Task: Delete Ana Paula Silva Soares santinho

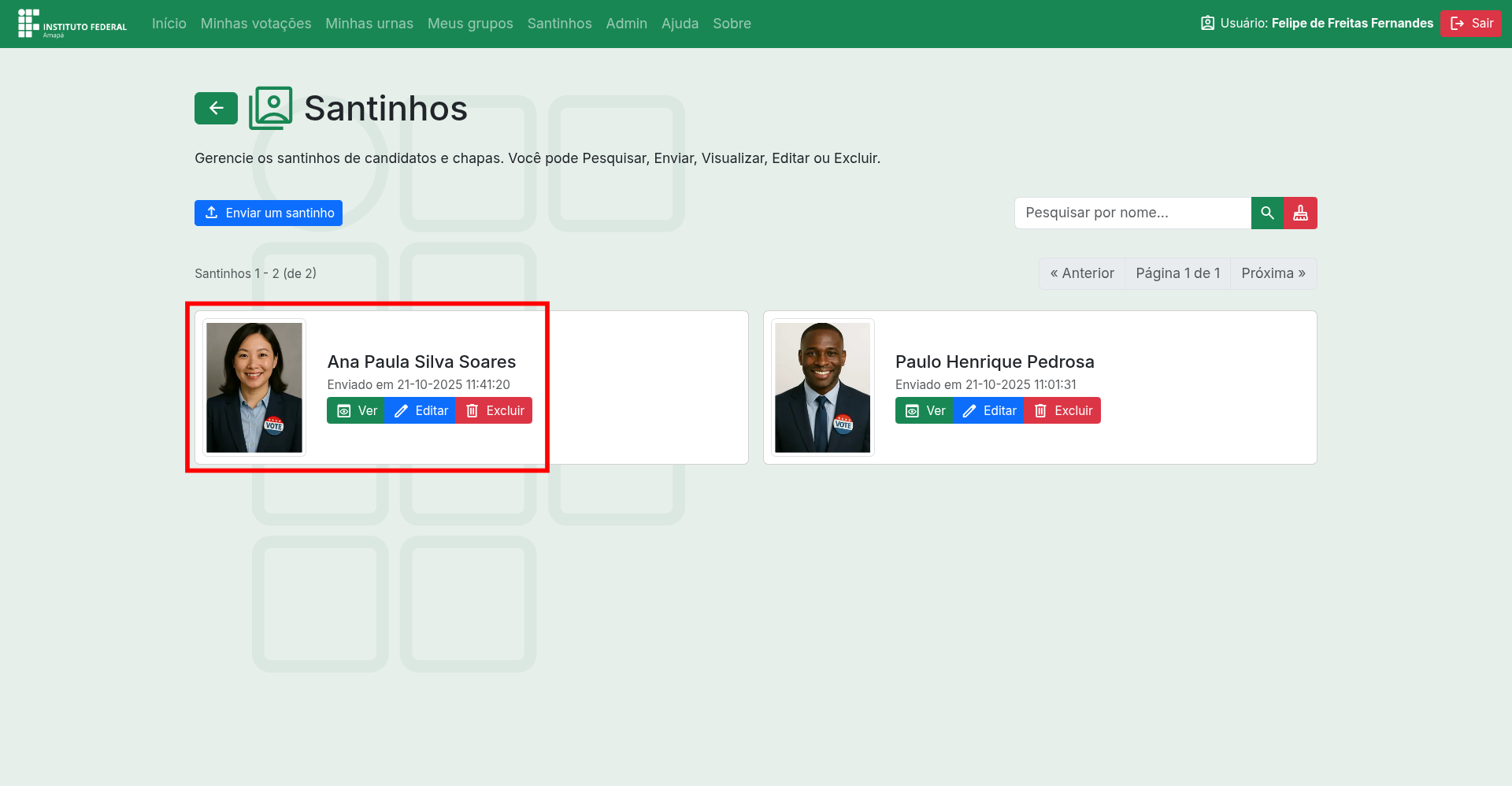Action: click(494, 411)
